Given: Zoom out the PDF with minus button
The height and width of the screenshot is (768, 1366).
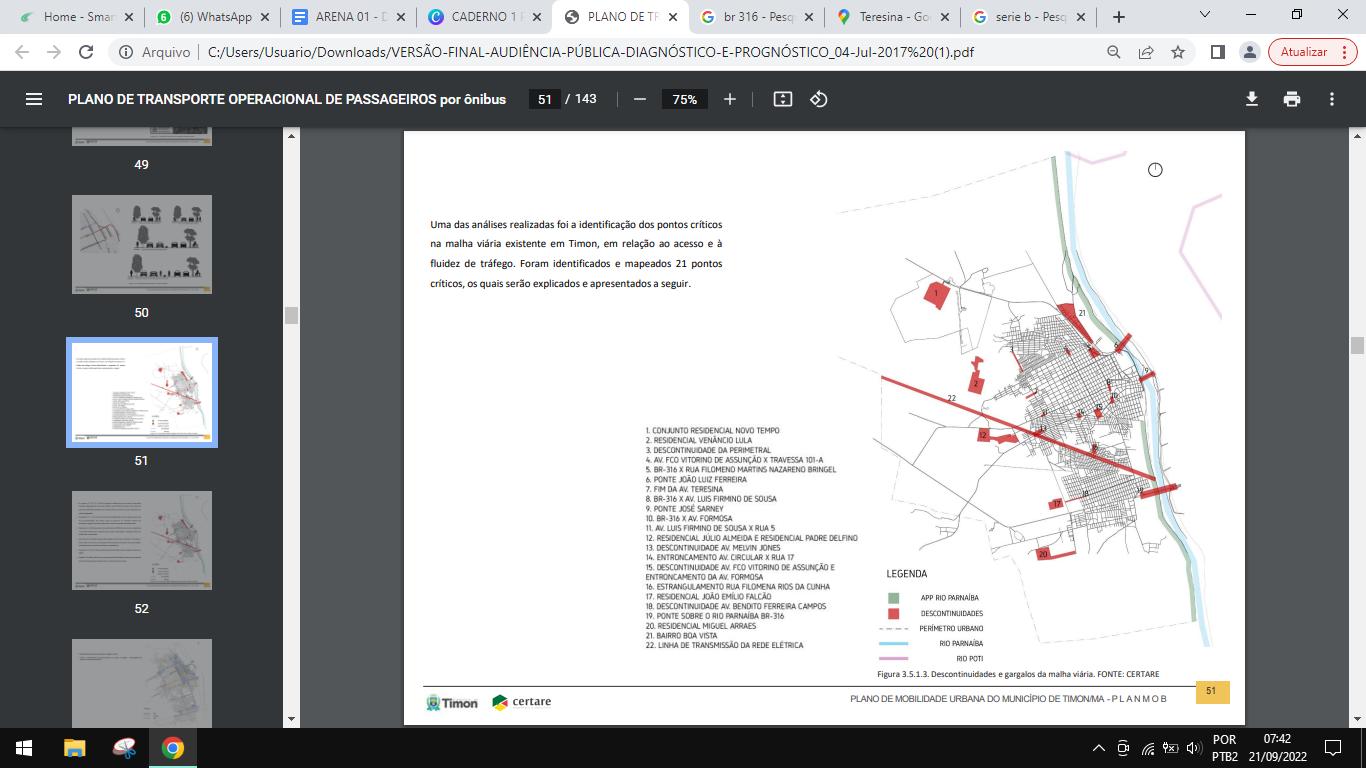Looking at the screenshot, I should pyautogui.click(x=640, y=99).
